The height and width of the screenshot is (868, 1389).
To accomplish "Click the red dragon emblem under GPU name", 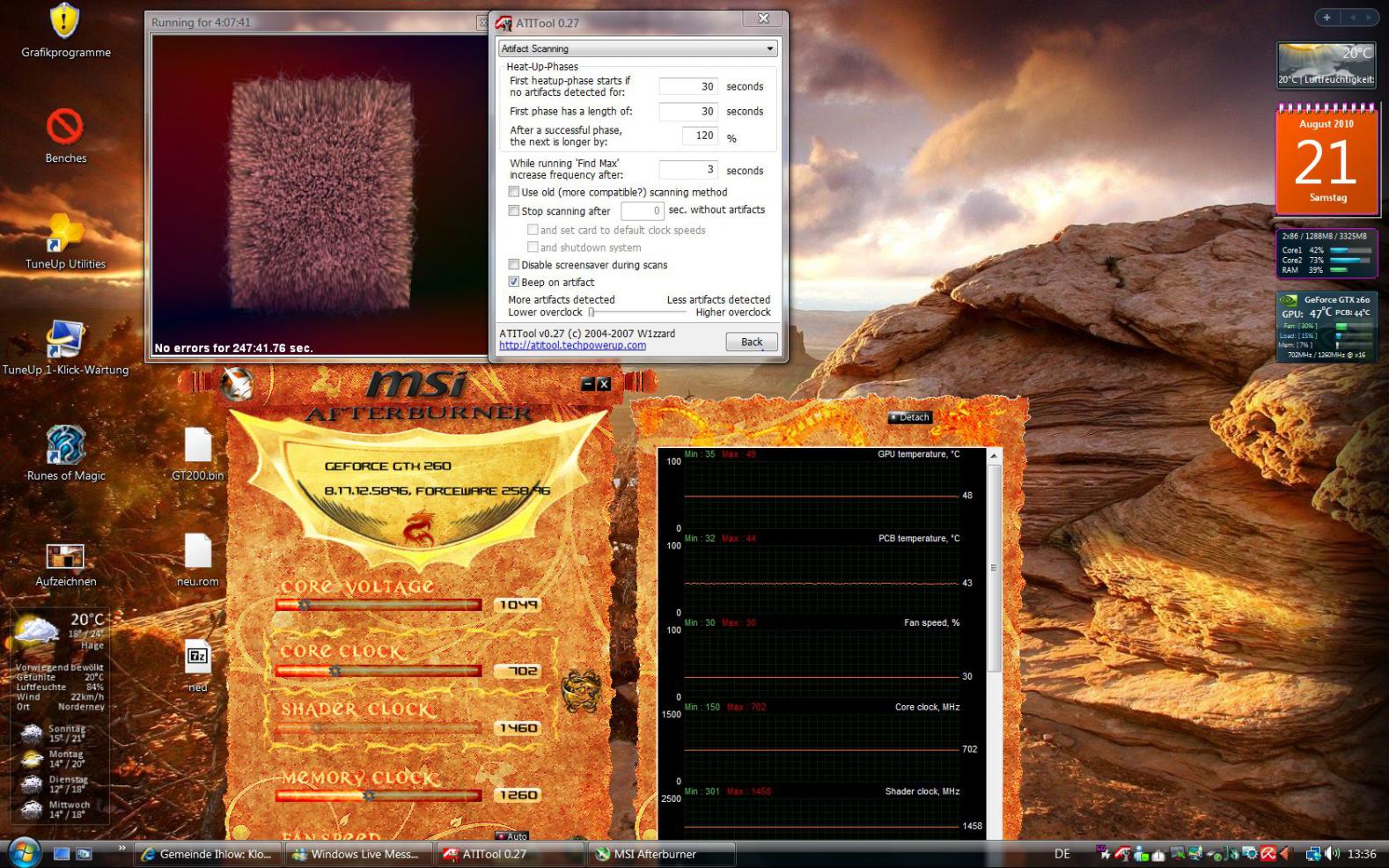I will click(418, 531).
